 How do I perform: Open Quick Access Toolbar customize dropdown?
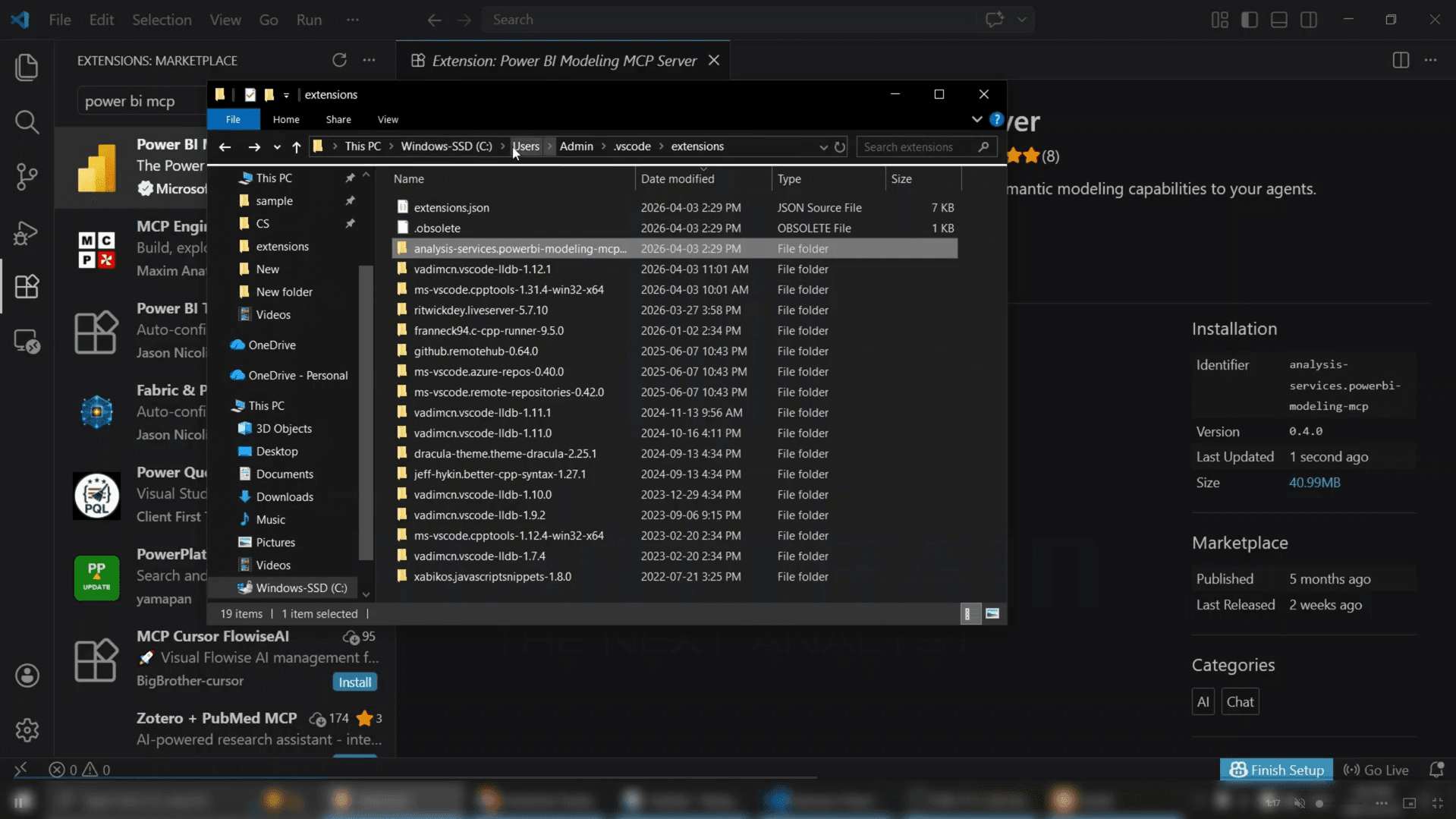coord(286,95)
